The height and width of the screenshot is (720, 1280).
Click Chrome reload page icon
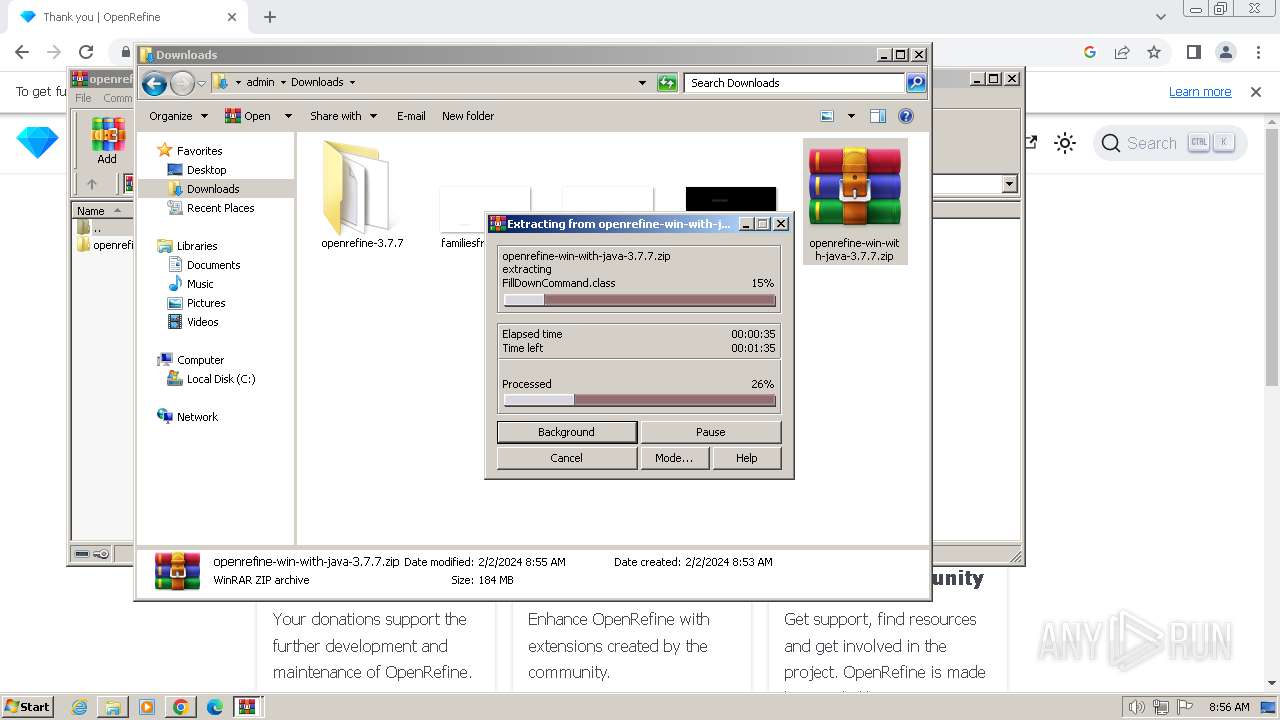click(x=86, y=52)
